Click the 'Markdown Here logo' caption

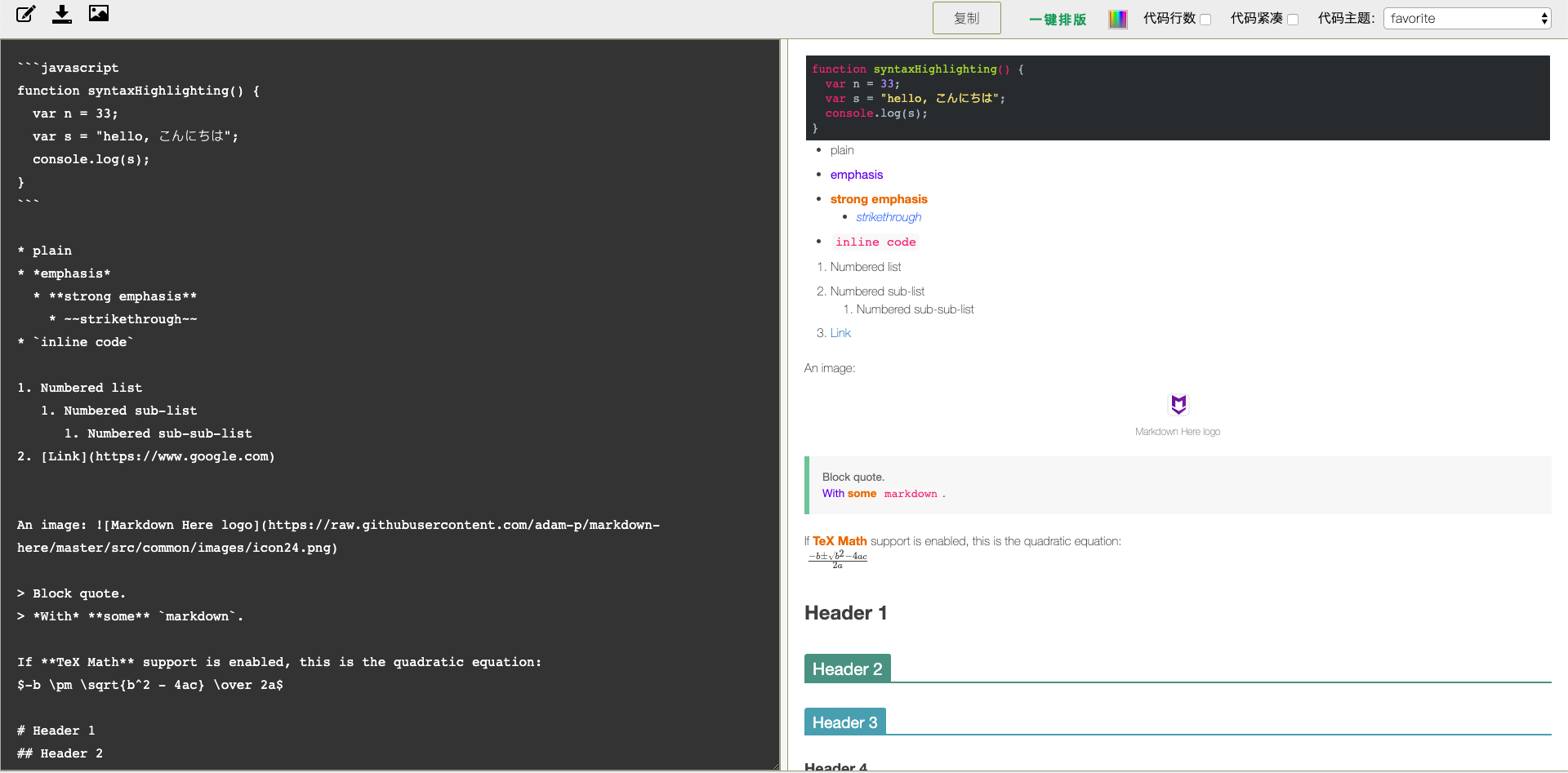(x=1178, y=432)
